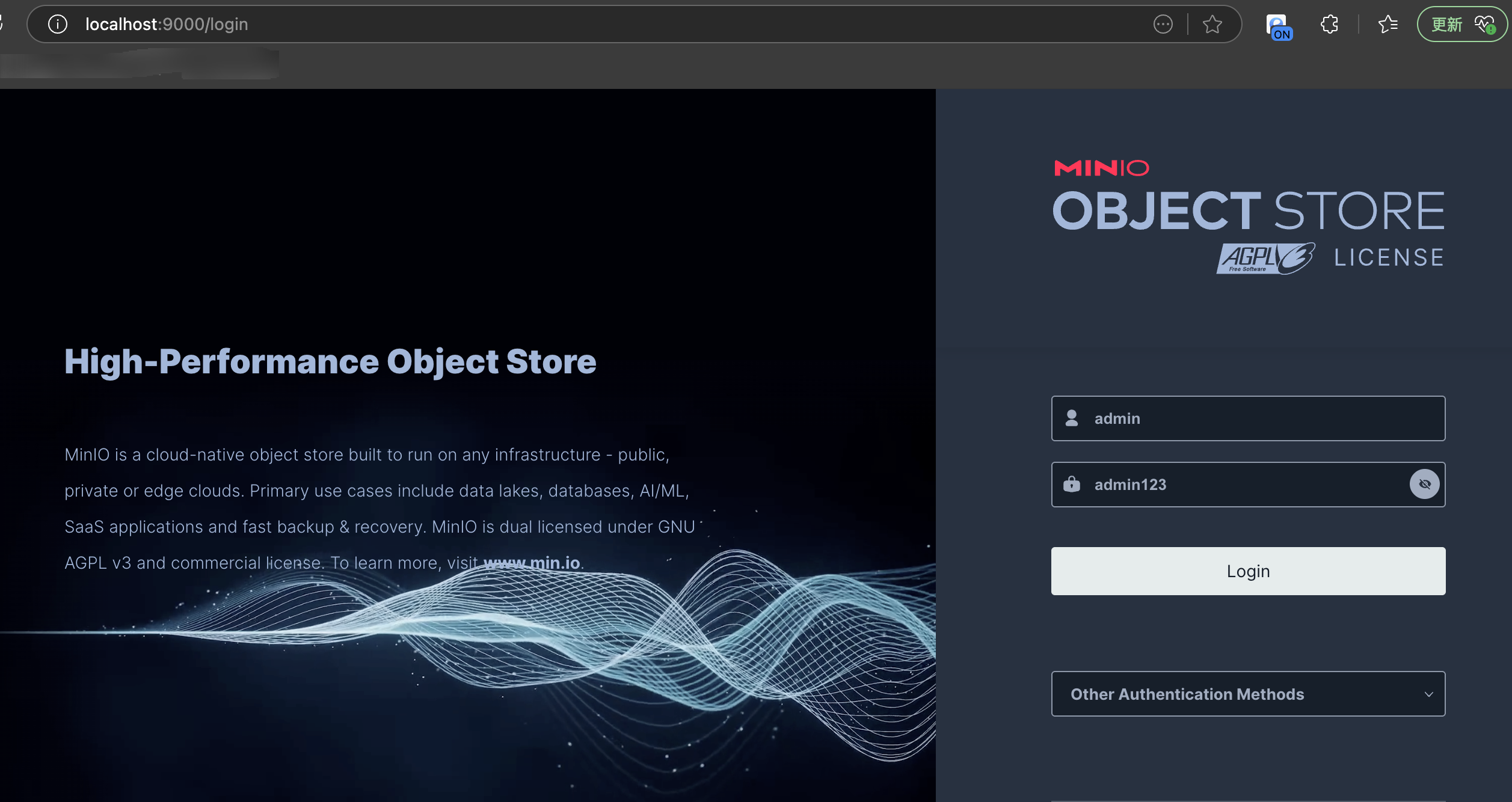The height and width of the screenshot is (802, 1512).
Task: Click the user icon in username field
Action: (x=1072, y=418)
